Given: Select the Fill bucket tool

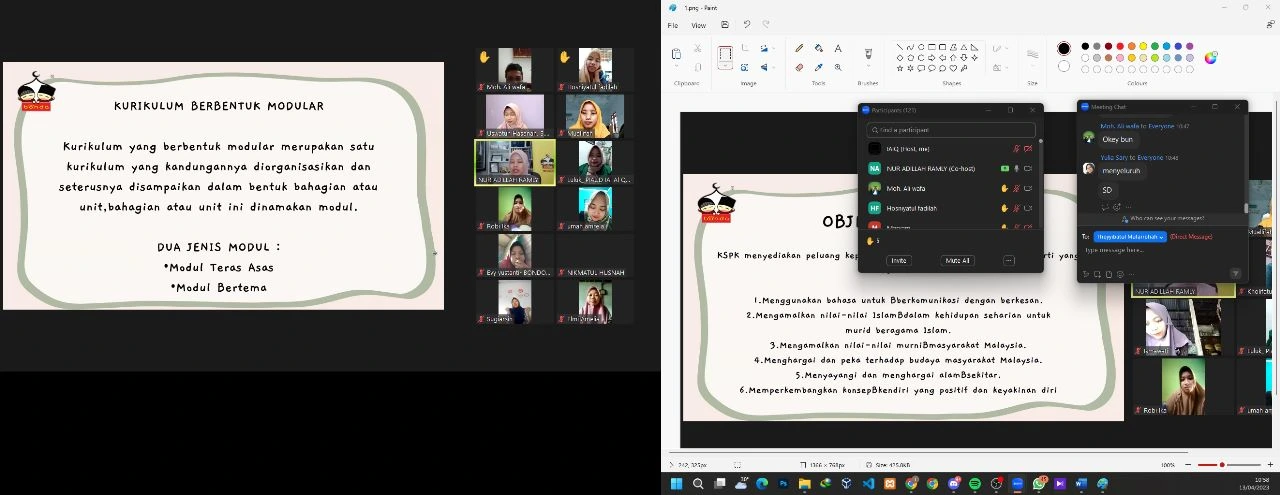Looking at the screenshot, I should click(x=819, y=48).
